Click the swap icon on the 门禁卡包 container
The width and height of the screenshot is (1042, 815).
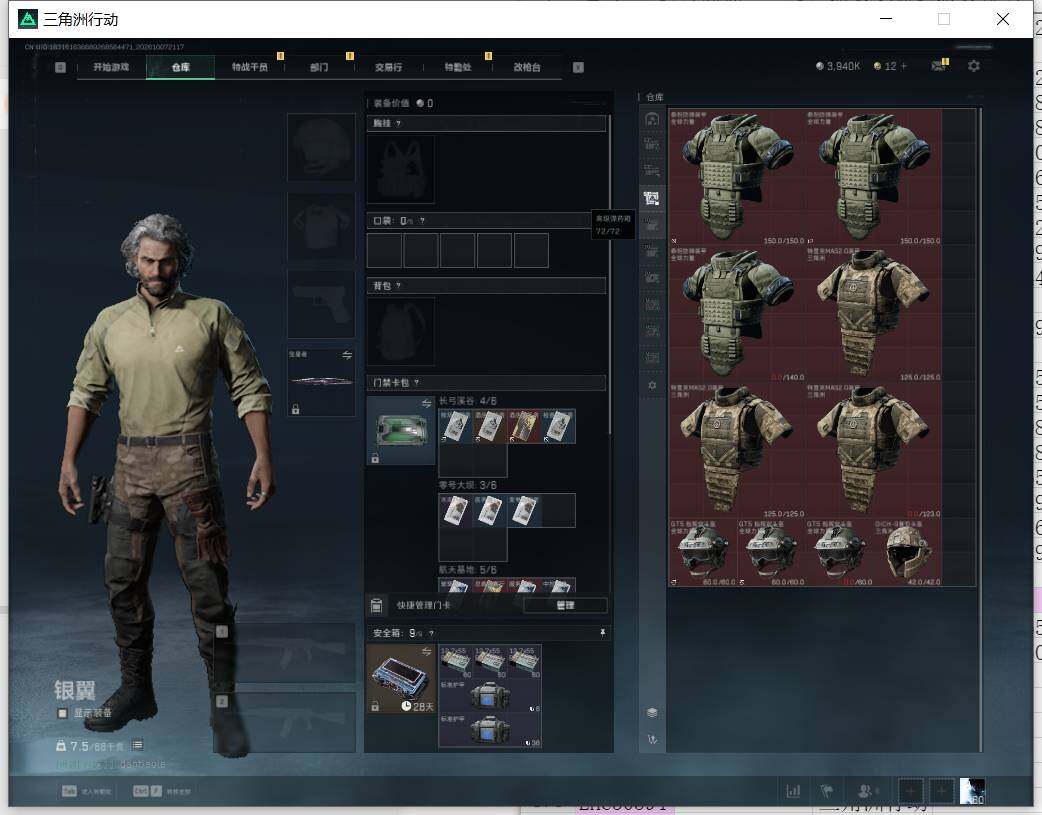click(427, 404)
